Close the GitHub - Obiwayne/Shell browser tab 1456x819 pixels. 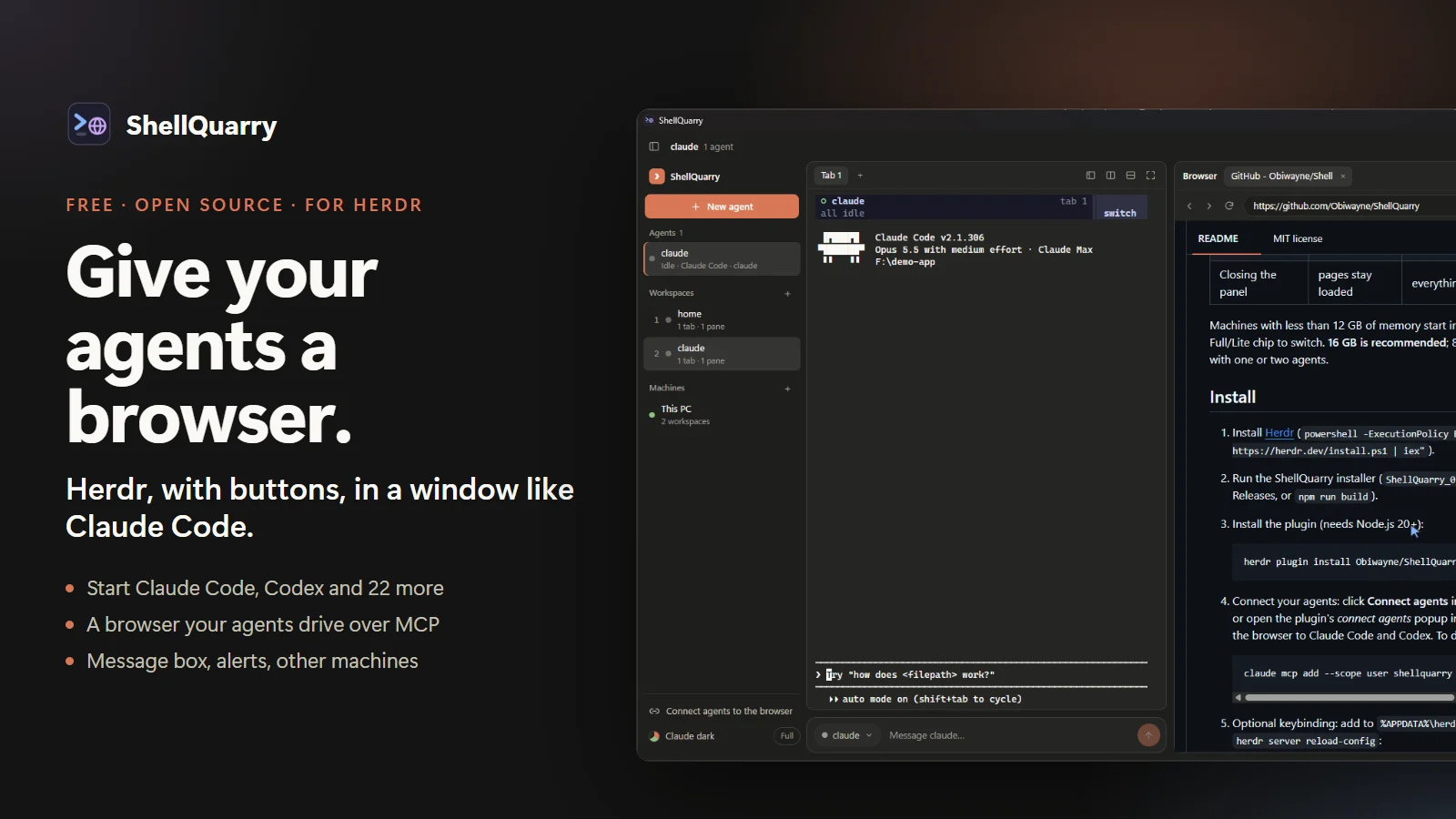(1343, 177)
